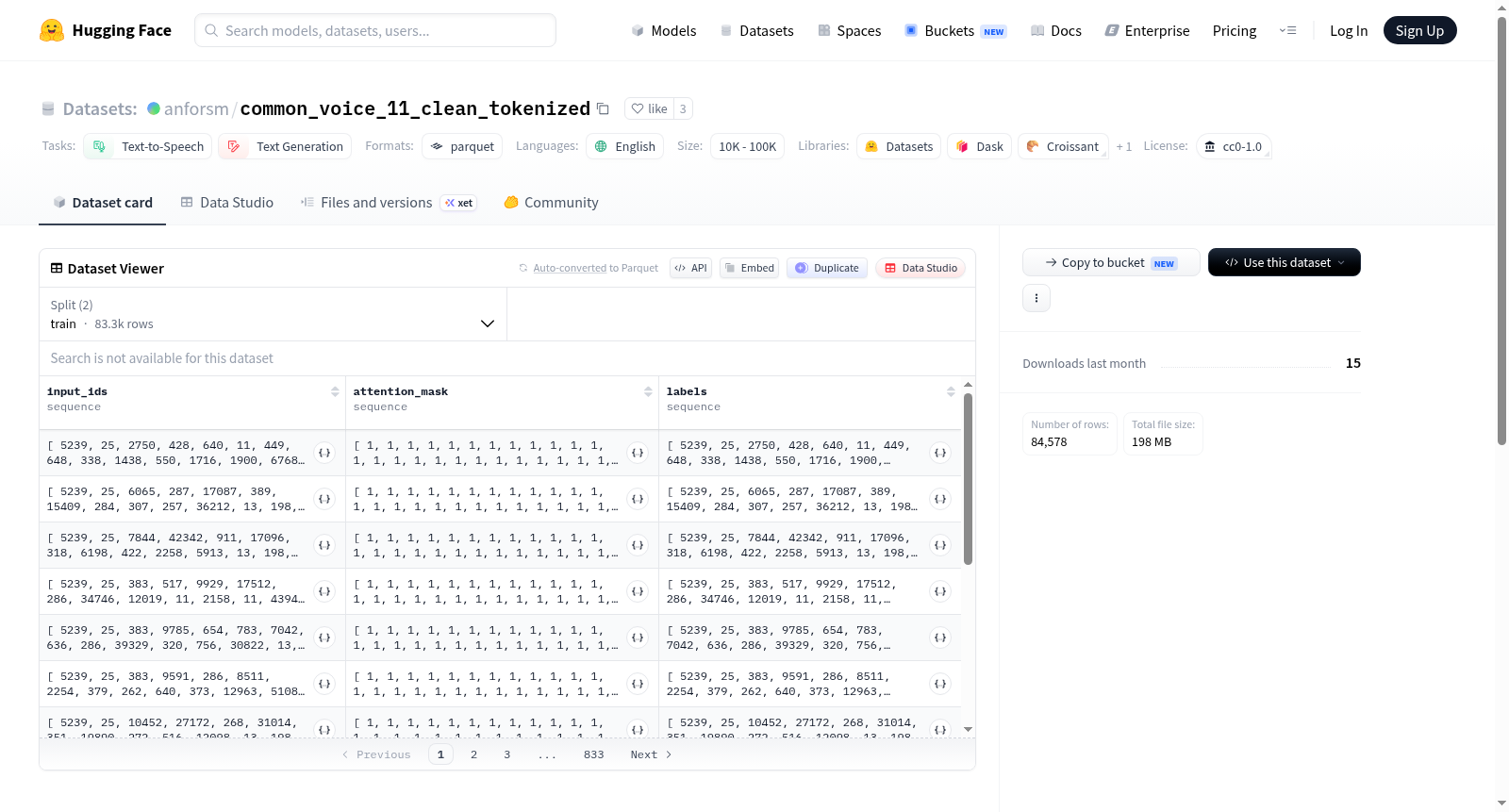
Task: Click the dataset table vertical scrollbar
Action: click(968, 479)
